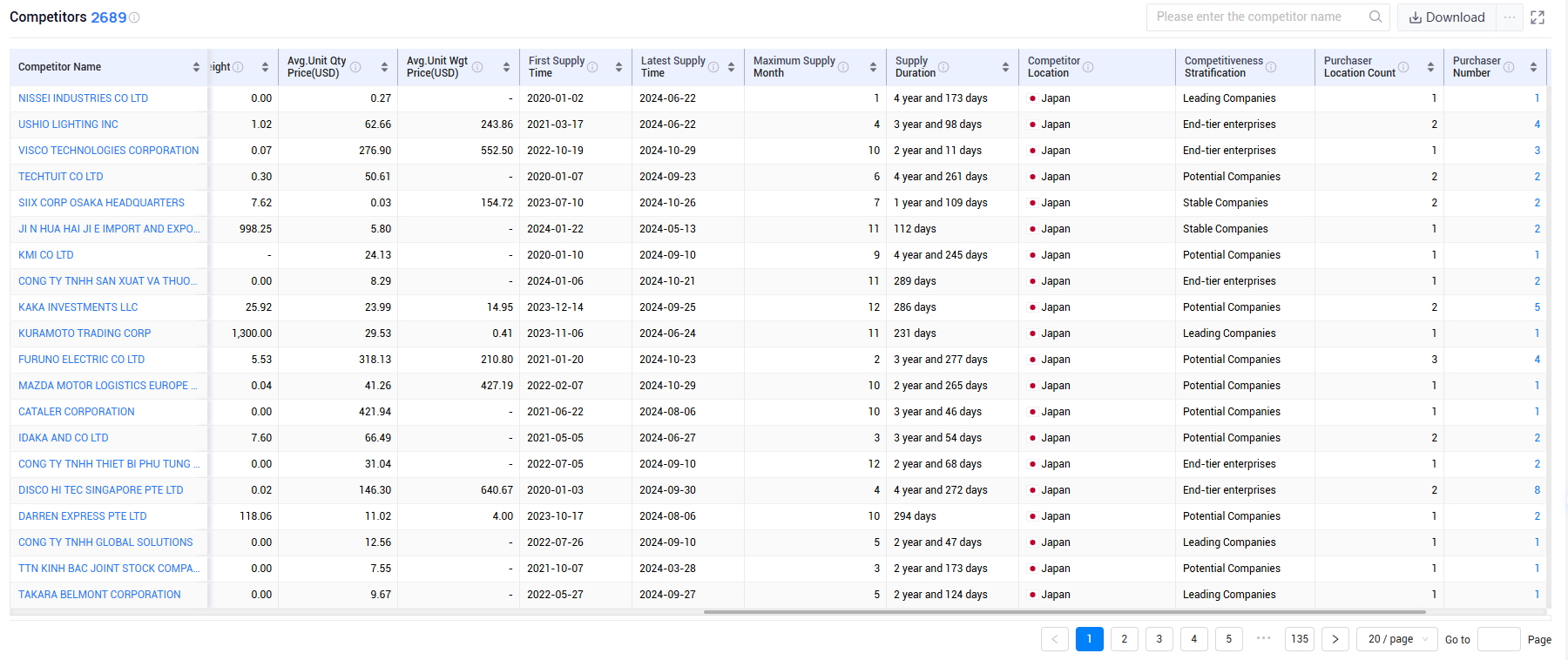Jump to last page 135

(1300, 639)
